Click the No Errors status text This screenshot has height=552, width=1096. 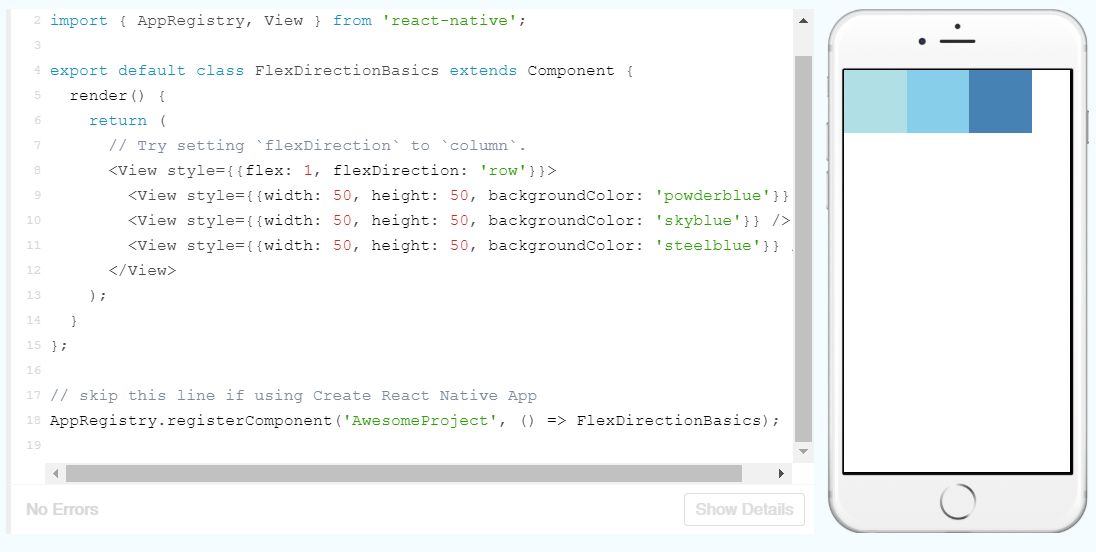coord(62,509)
